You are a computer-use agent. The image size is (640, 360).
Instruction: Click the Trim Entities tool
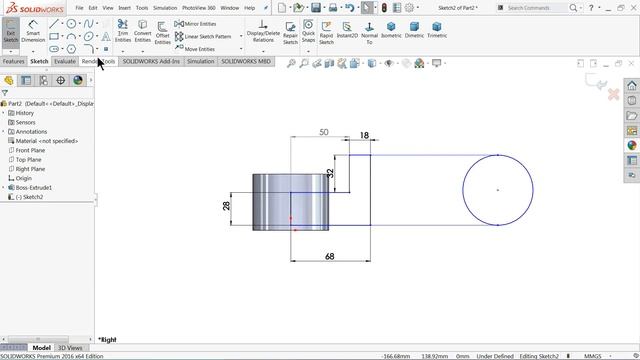122,31
